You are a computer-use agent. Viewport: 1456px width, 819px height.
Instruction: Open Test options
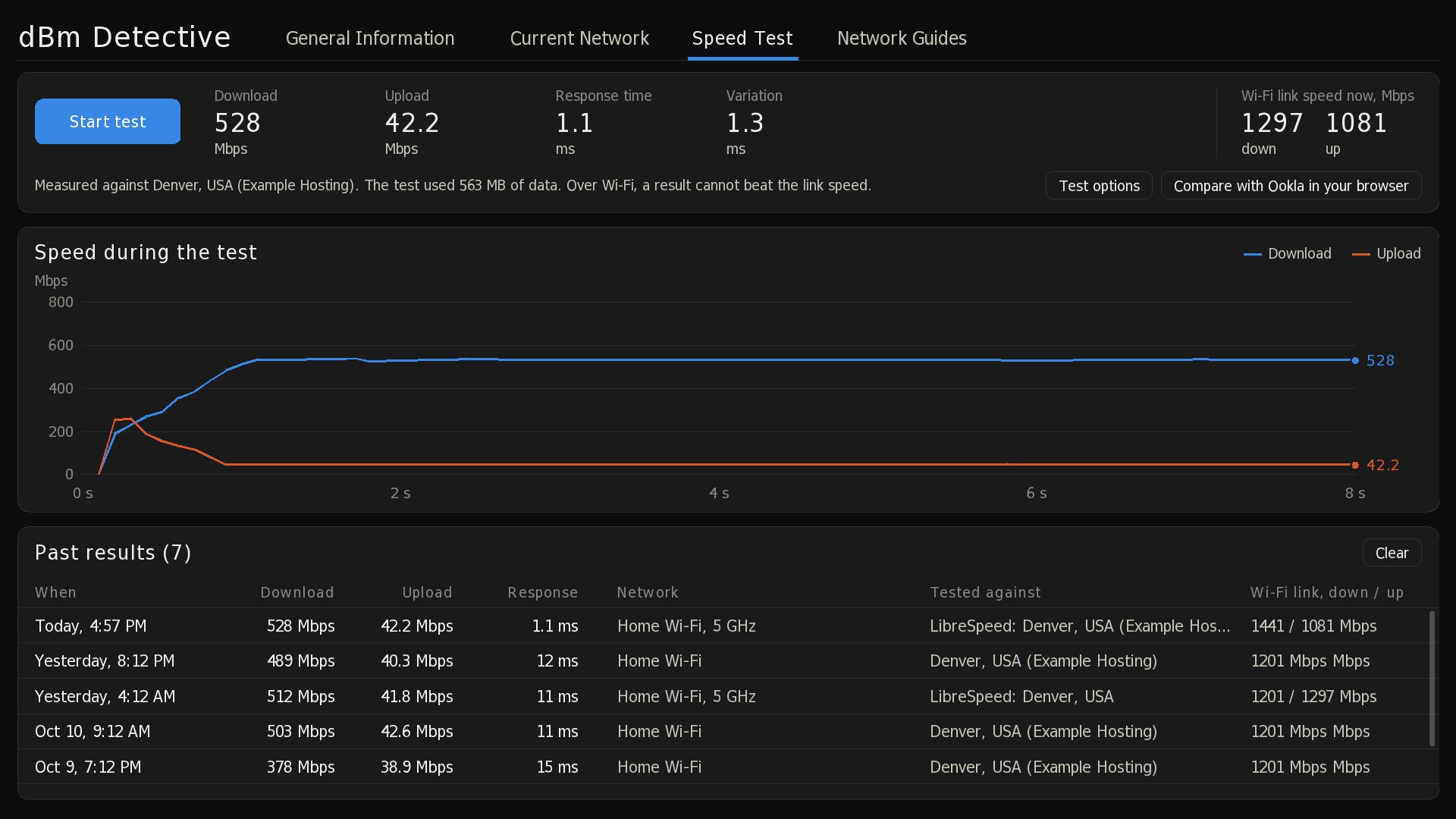click(x=1099, y=186)
